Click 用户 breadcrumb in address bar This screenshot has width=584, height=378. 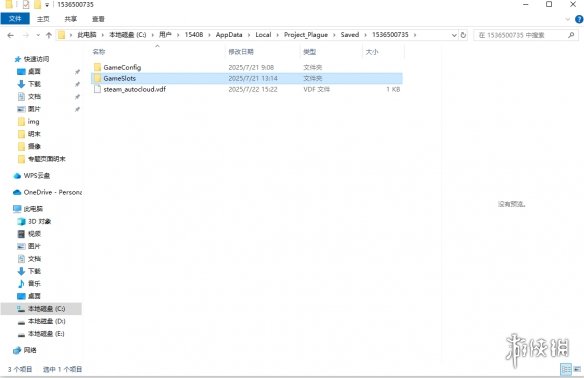click(x=165, y=35)
